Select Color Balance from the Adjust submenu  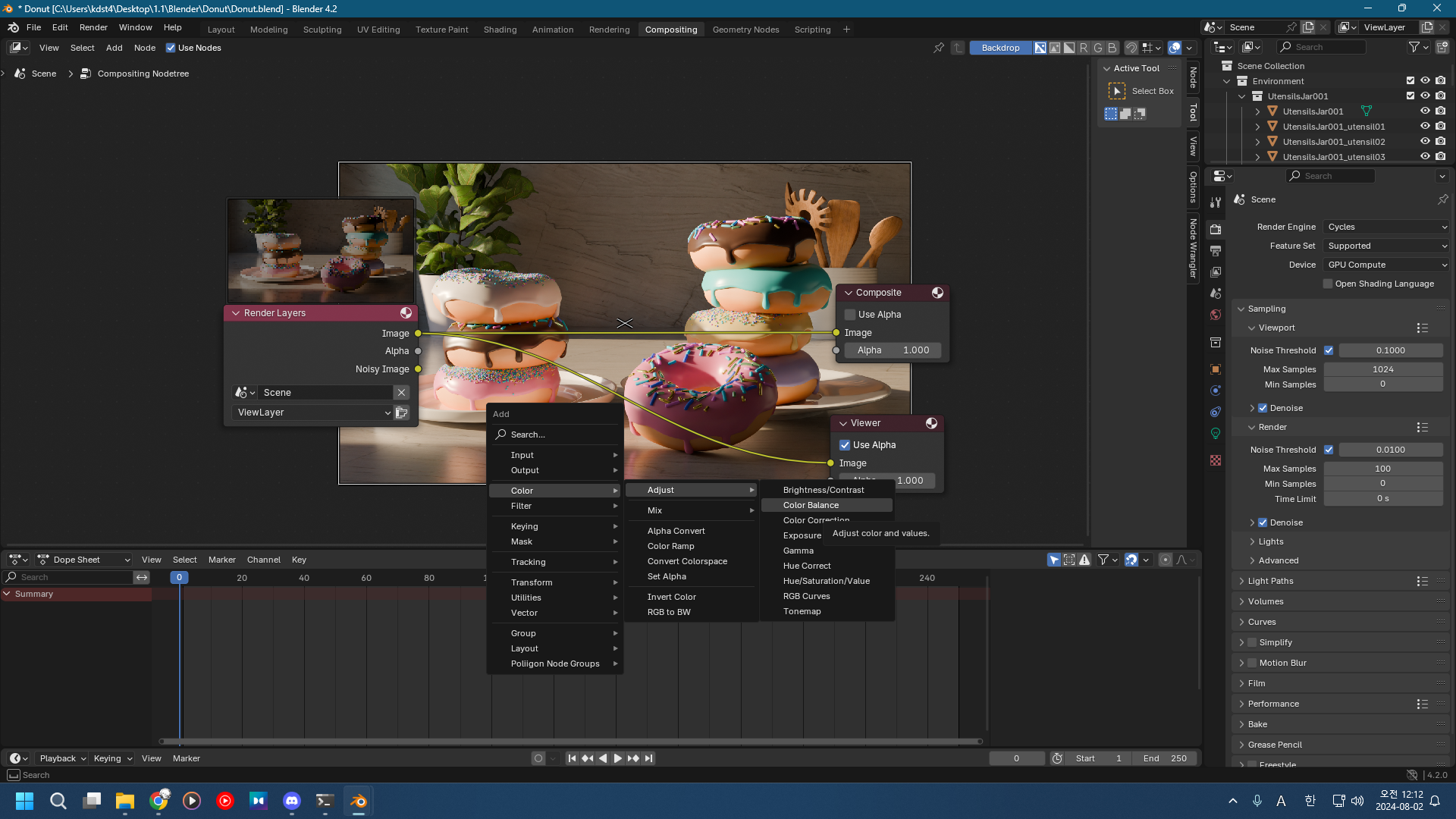[811, 505]
